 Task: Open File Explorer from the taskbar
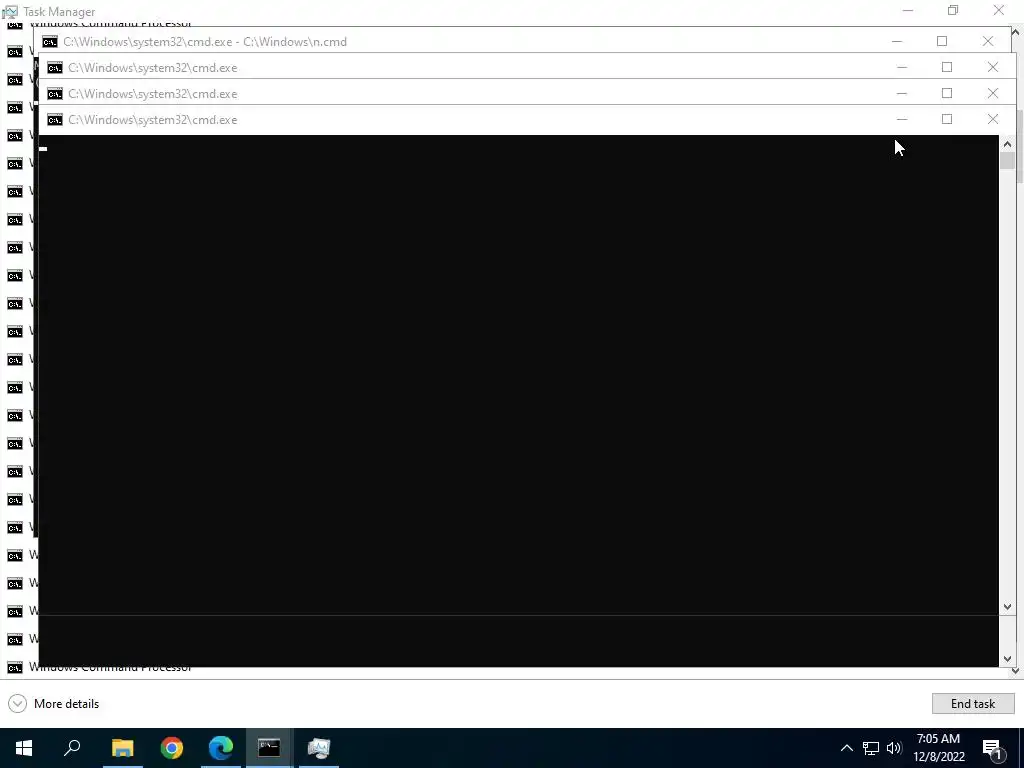122,748
